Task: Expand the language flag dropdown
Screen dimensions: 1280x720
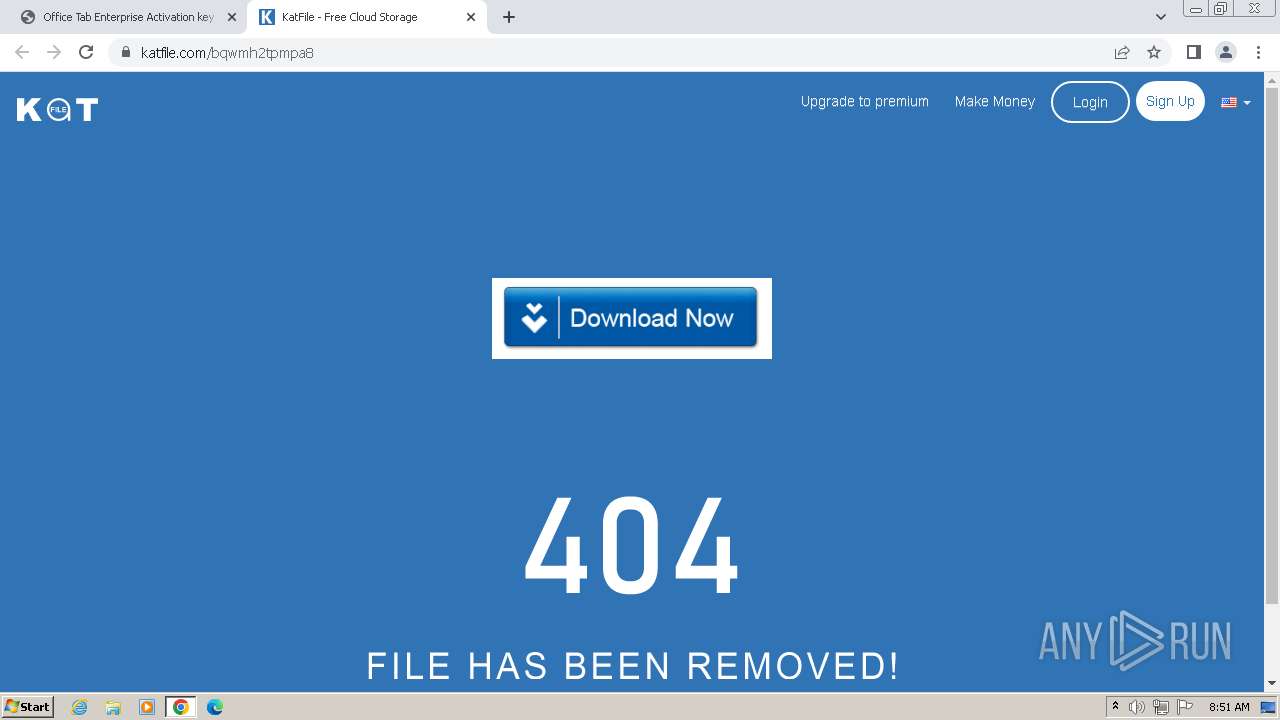Action: (x=1236, y=102)
